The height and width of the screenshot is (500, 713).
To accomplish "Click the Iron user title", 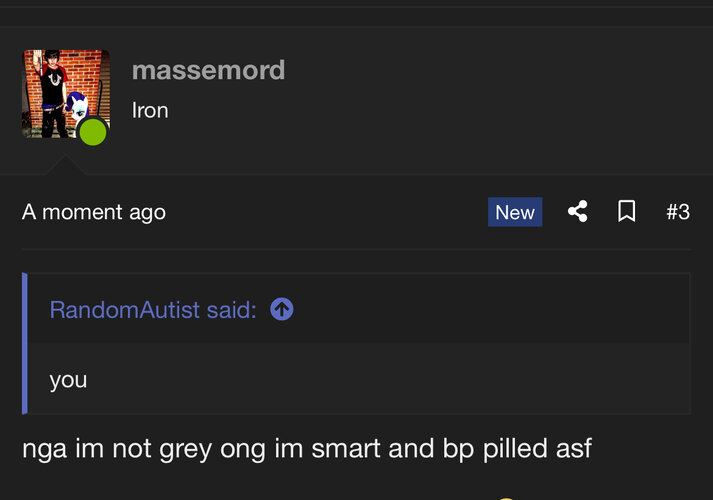I will pyautogui.click(x=150, y=110).
